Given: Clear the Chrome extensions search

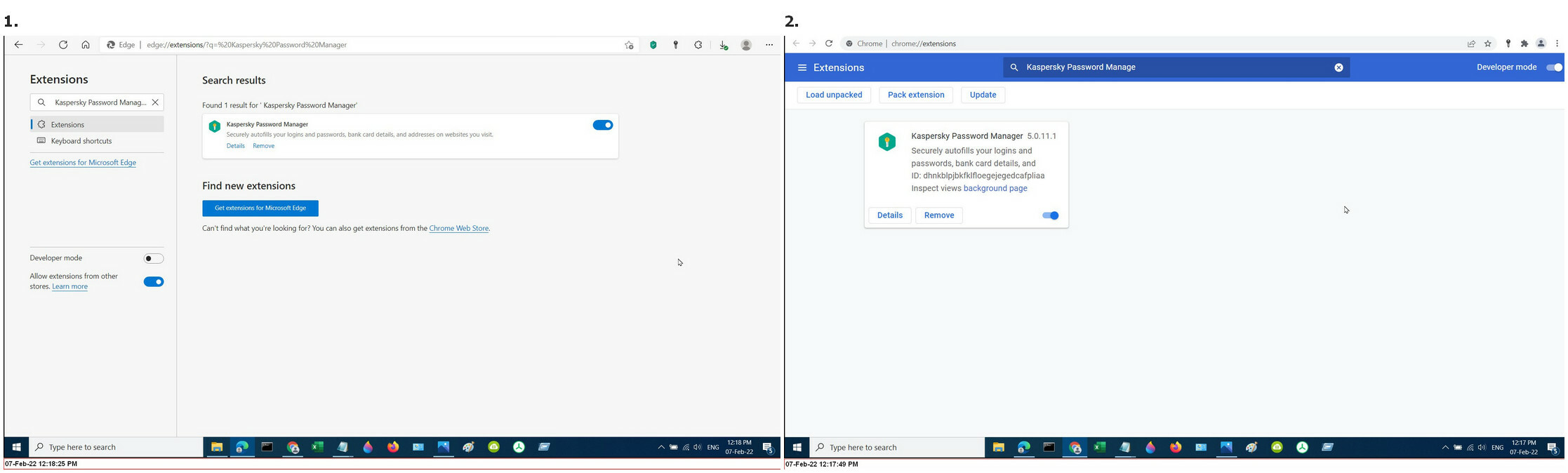Looking at the screenshot, I should point(1338,67).
